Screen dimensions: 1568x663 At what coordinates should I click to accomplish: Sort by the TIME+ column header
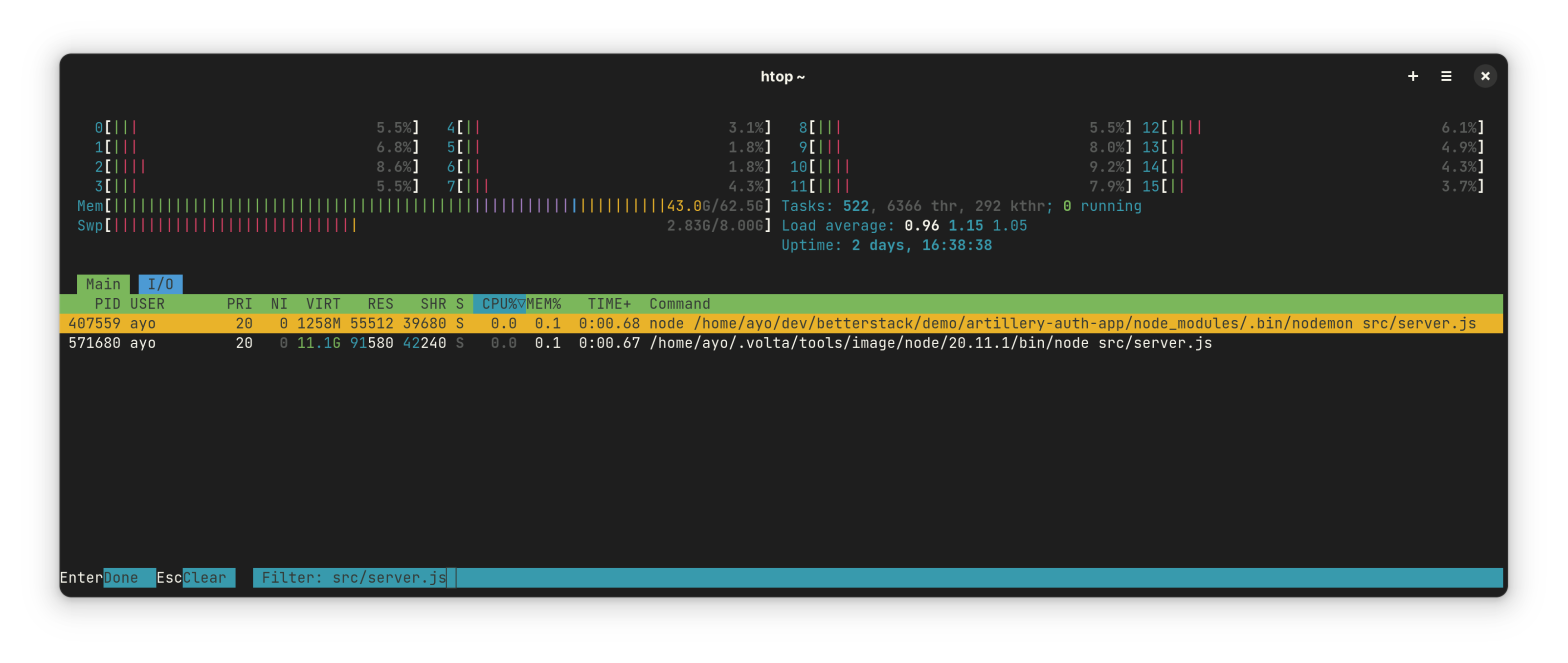pyautogui.click(x=609, y=304)
